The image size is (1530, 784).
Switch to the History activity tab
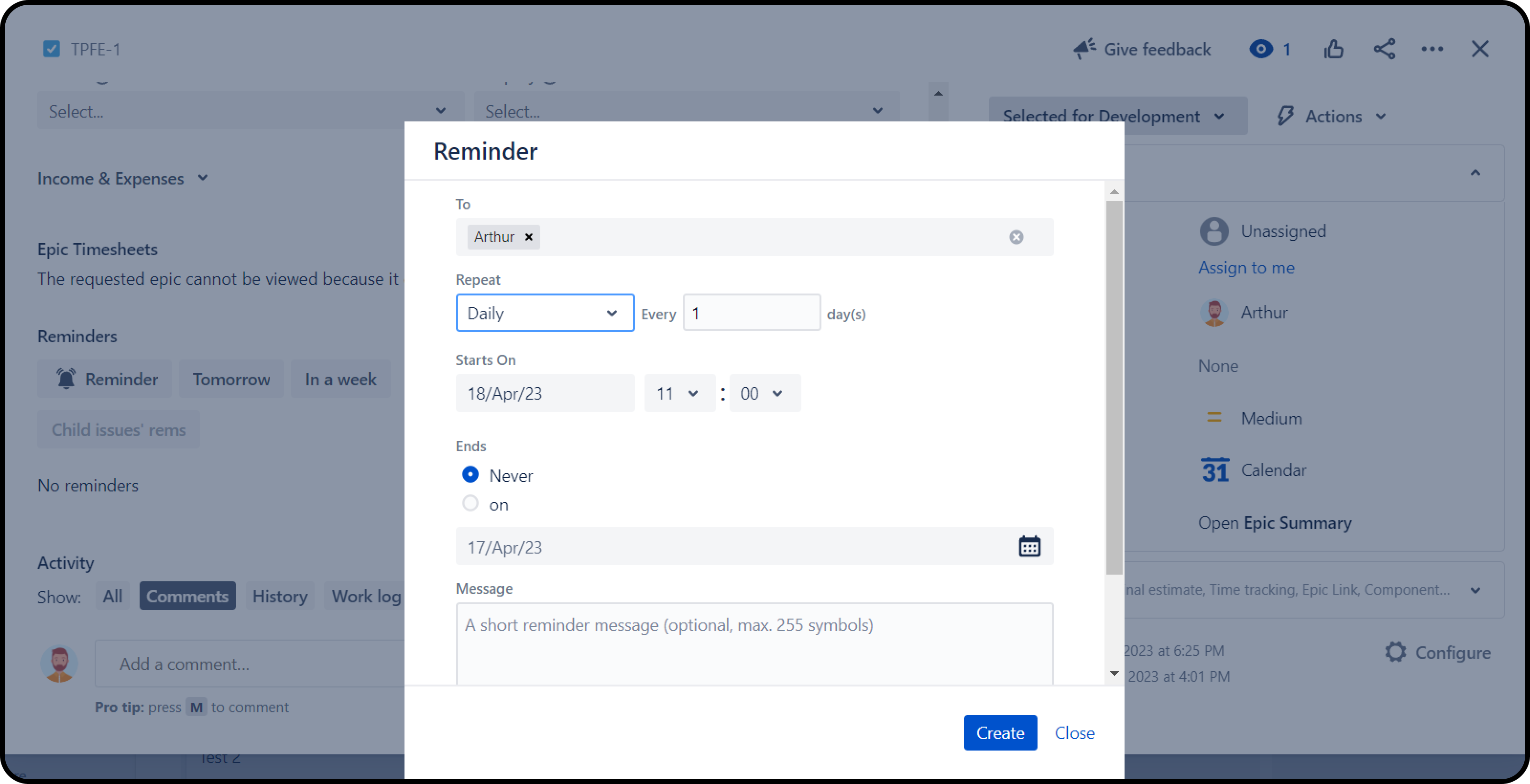[x=280, y=596]
